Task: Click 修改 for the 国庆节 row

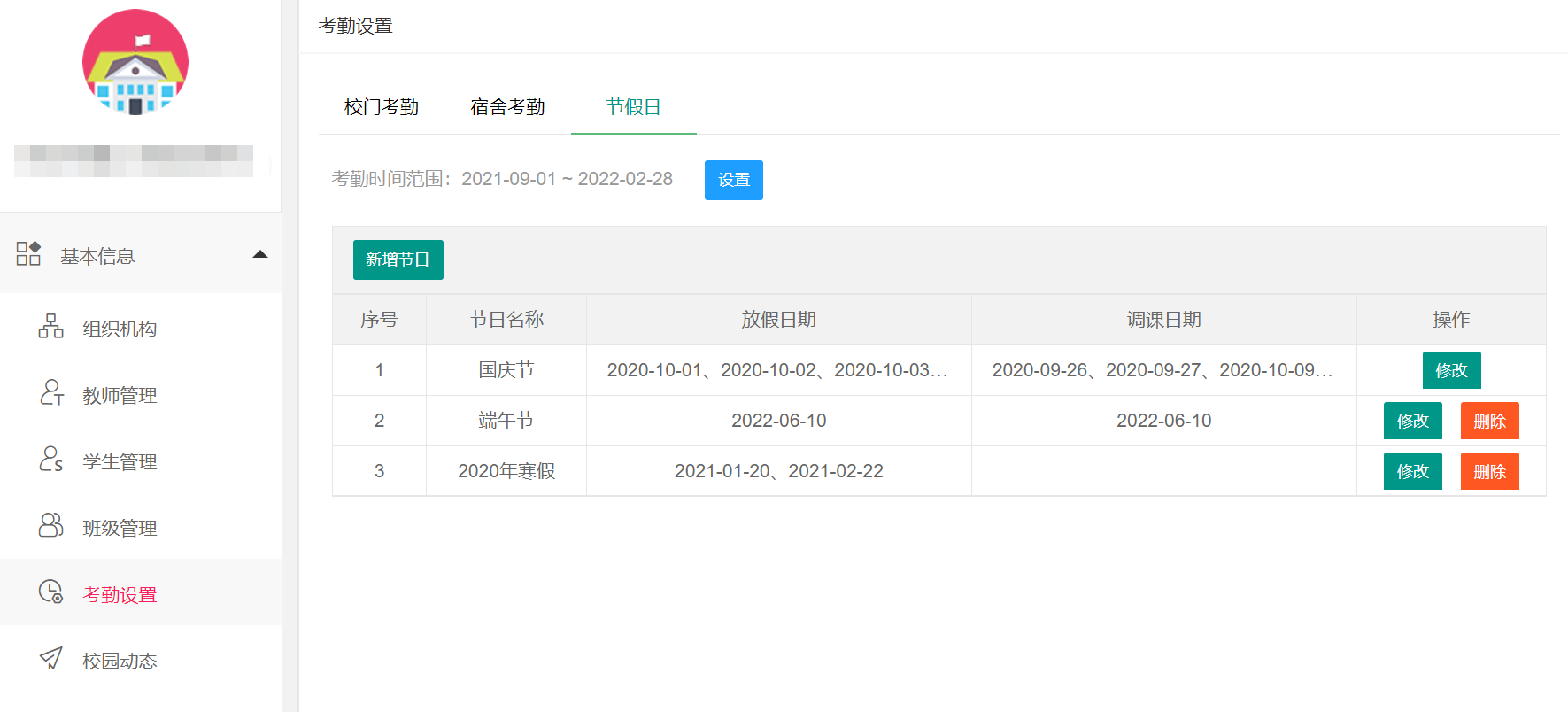Action: [1451, 370]
